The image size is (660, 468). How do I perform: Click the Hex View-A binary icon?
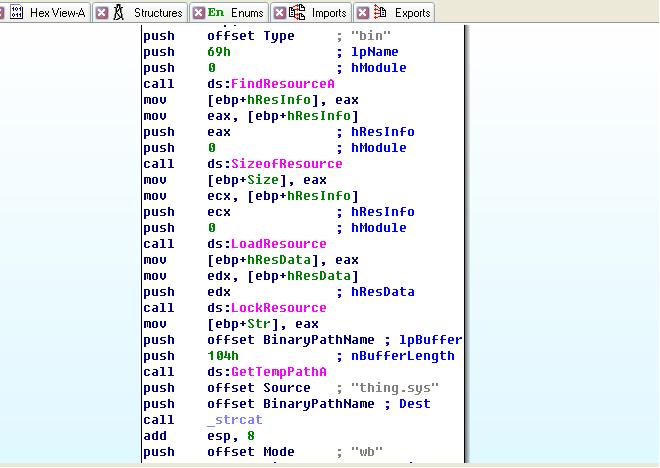(x=16, y=13)
